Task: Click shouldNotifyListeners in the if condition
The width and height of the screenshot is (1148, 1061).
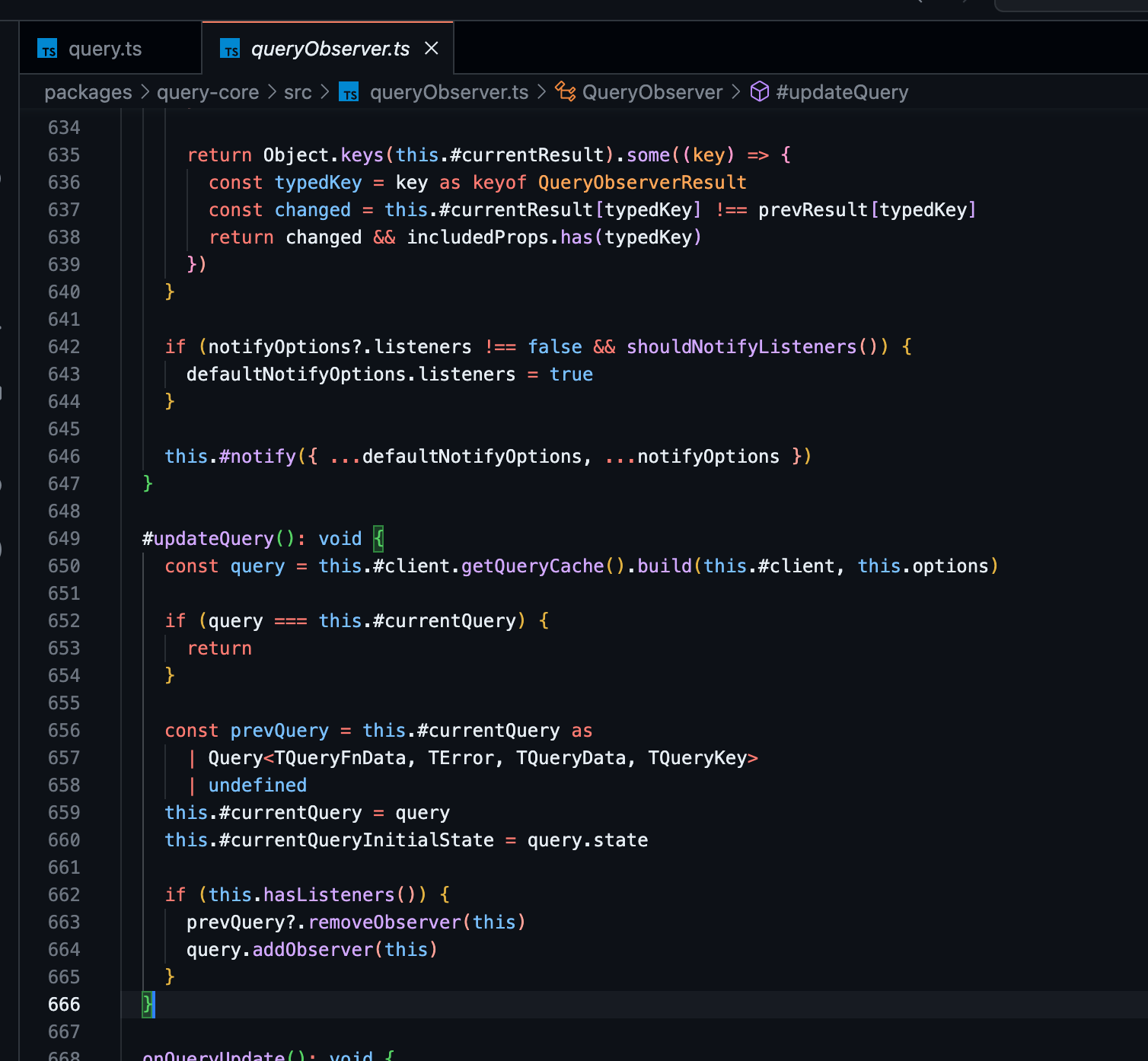Action: click(x=741, y=347)
